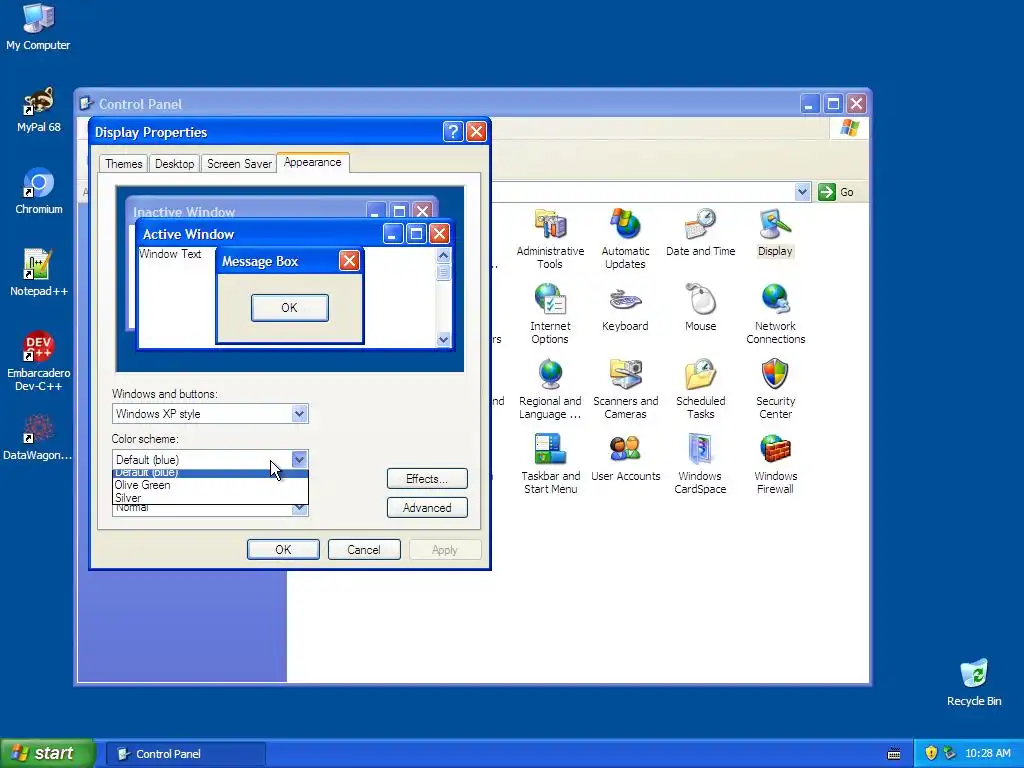Click the preview scrollbar down arrow
1024x768 pixels.
tap(443, 339)
